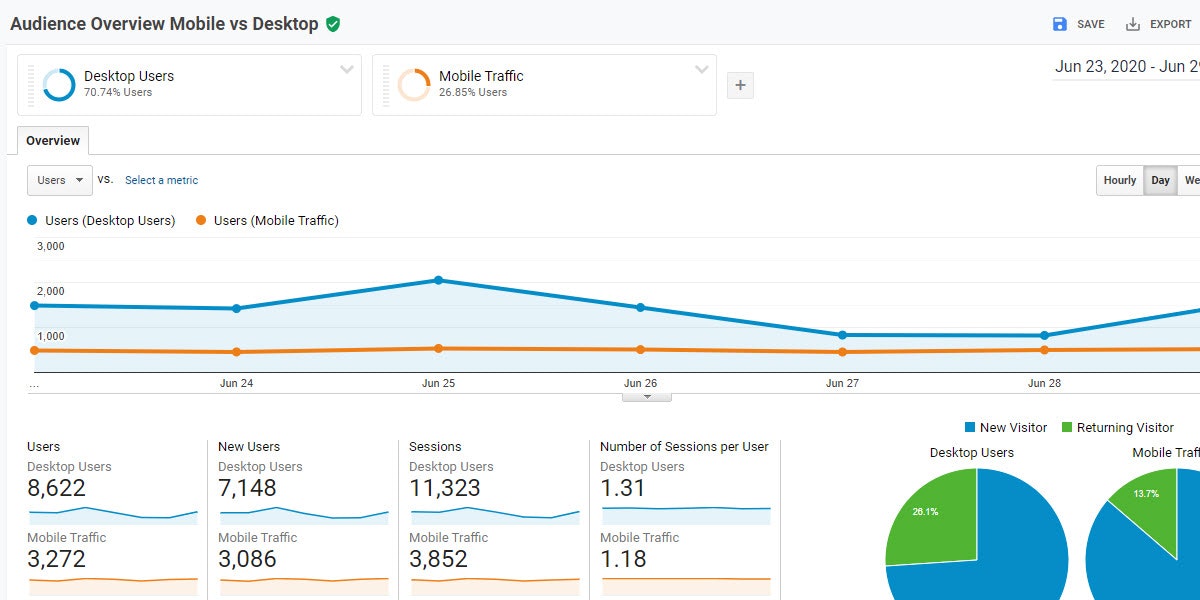Viewport: 1200px width, 600px height.
Task: Click the Save report icon
Action: point(1060,23)
